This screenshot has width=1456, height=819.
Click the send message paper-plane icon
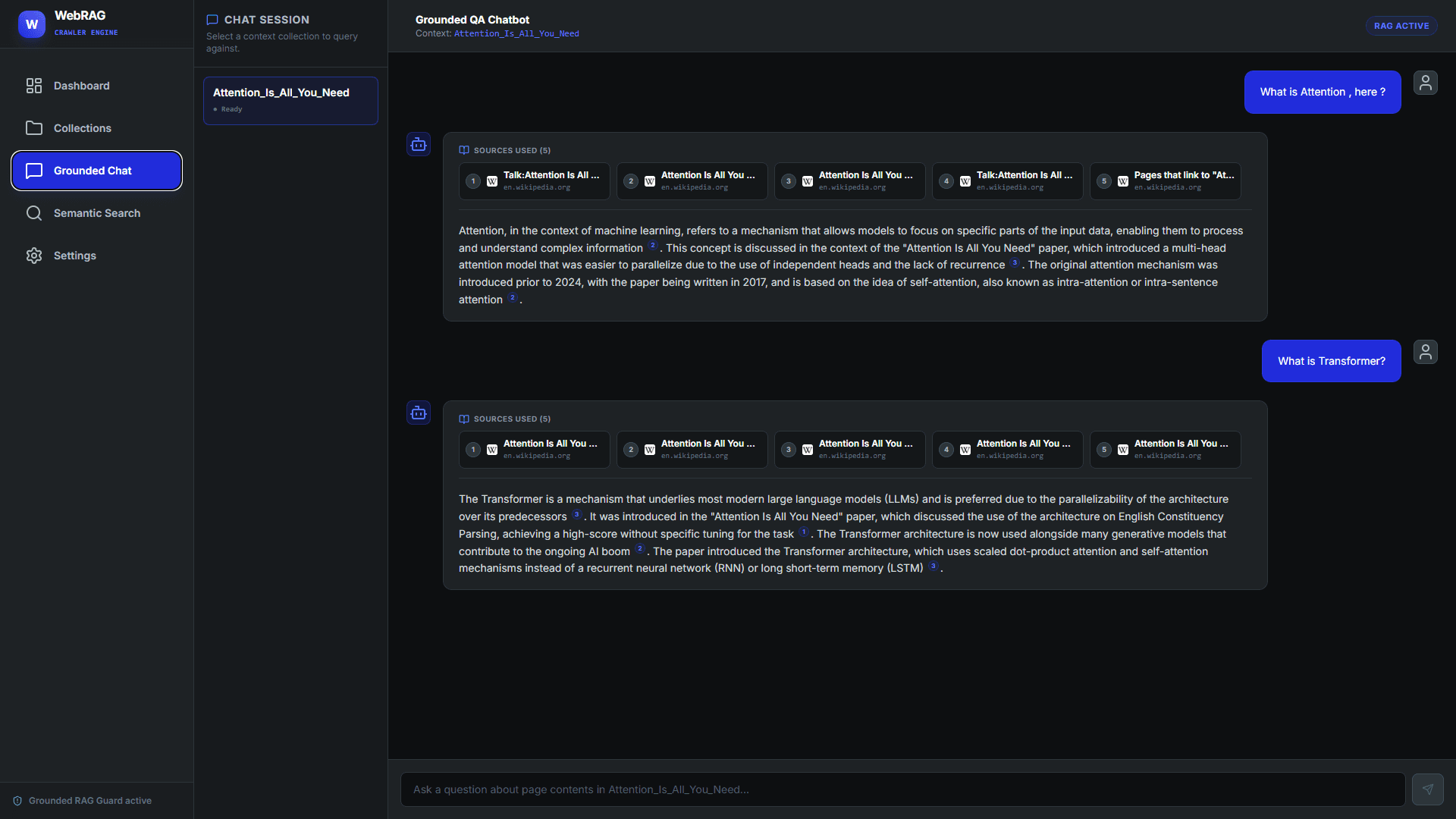pos(1428,789)
